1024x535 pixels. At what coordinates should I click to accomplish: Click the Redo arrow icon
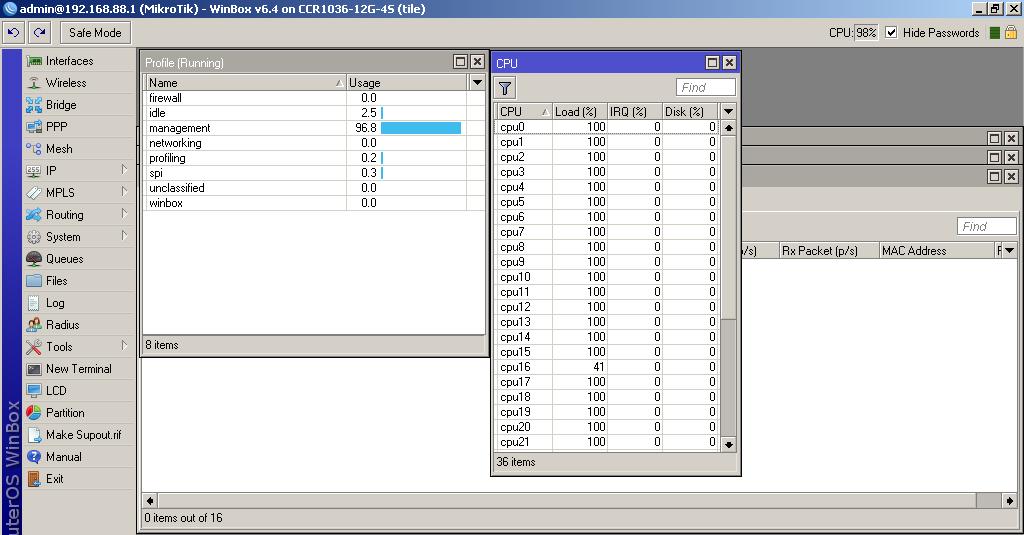click(x=40, y=32)
